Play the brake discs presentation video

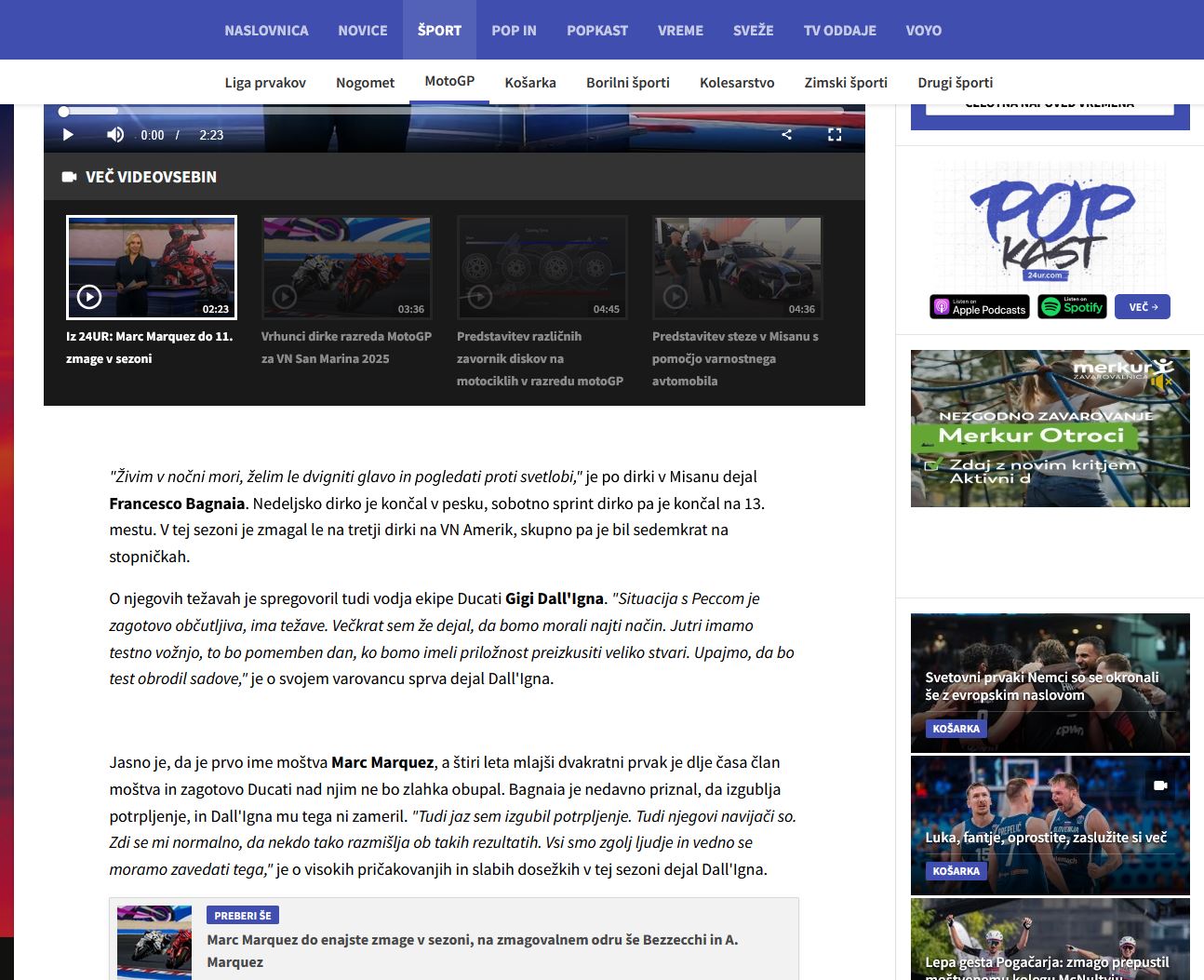coord(542,268)
